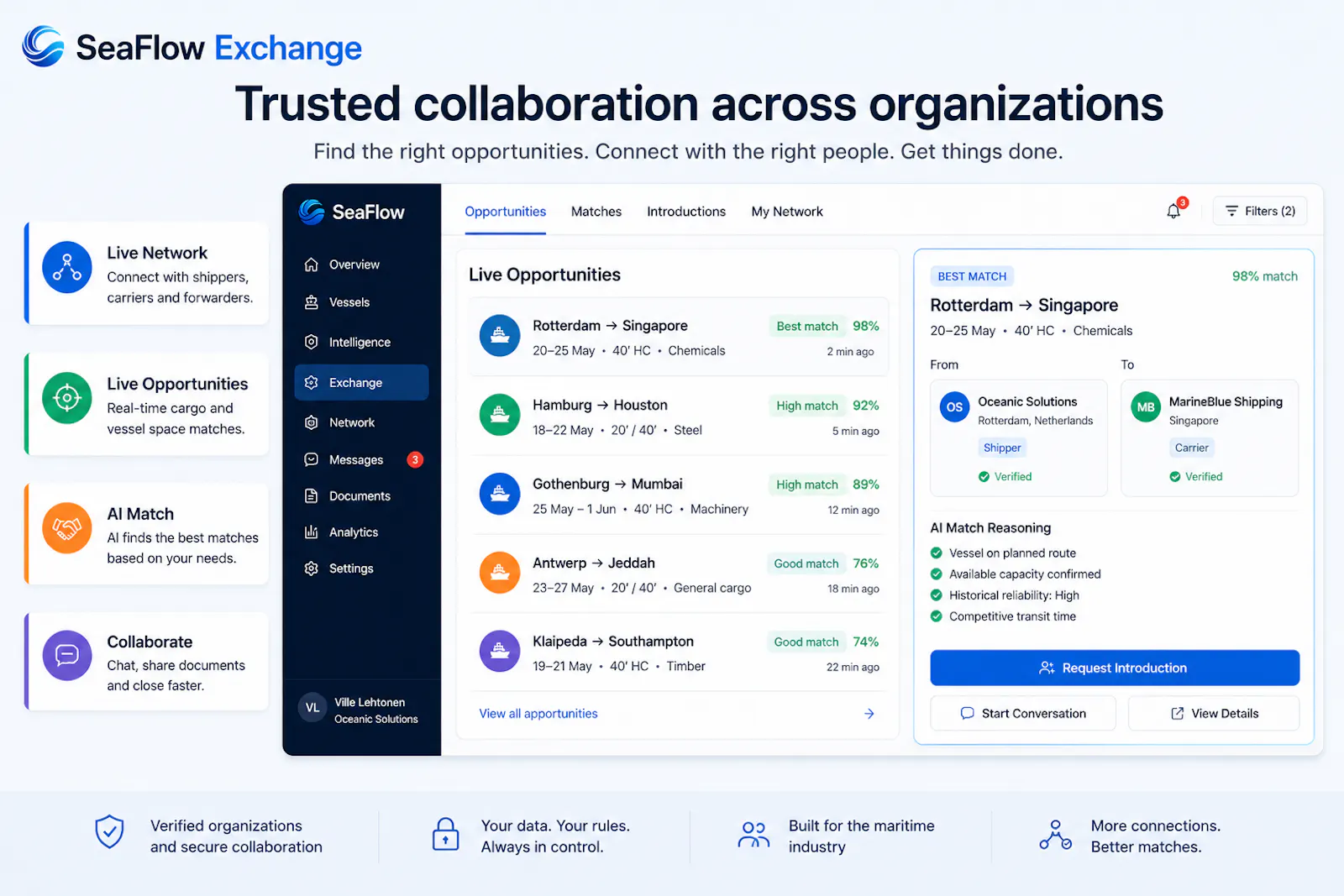1344x896 pixels.
Task: Select the Antwerp → Jeddah opportunity
Action: click(x=679, y=574)
